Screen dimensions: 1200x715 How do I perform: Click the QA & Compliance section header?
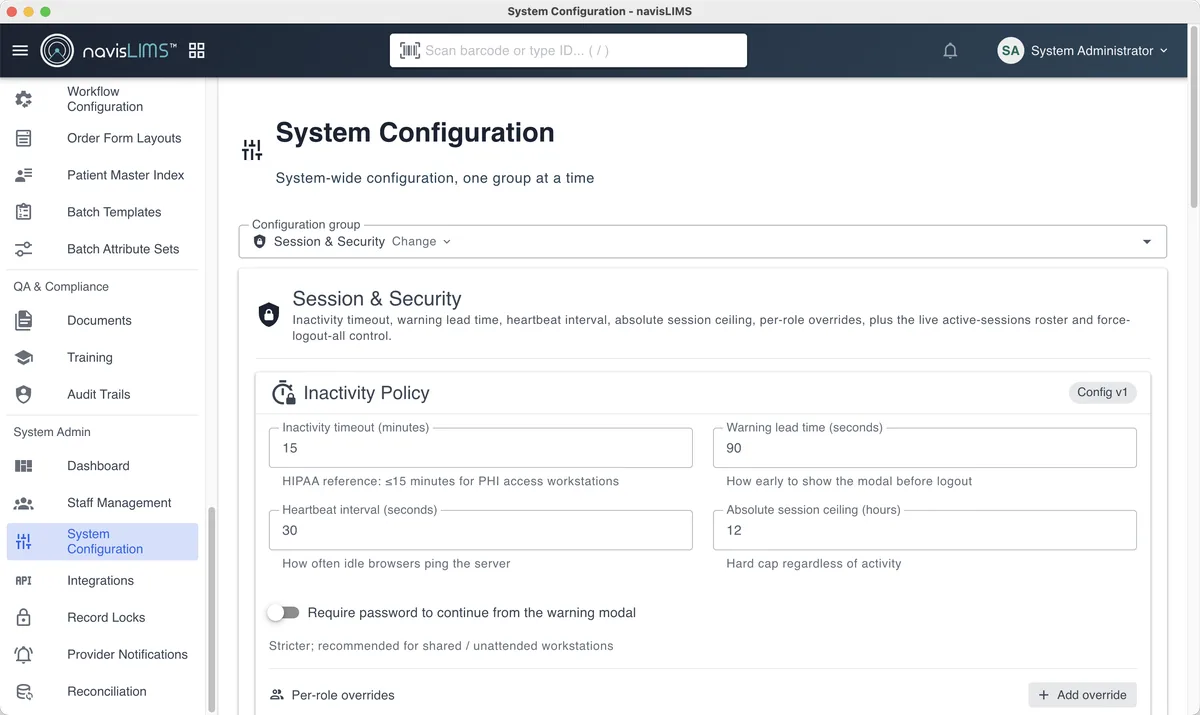coord(61,287)
